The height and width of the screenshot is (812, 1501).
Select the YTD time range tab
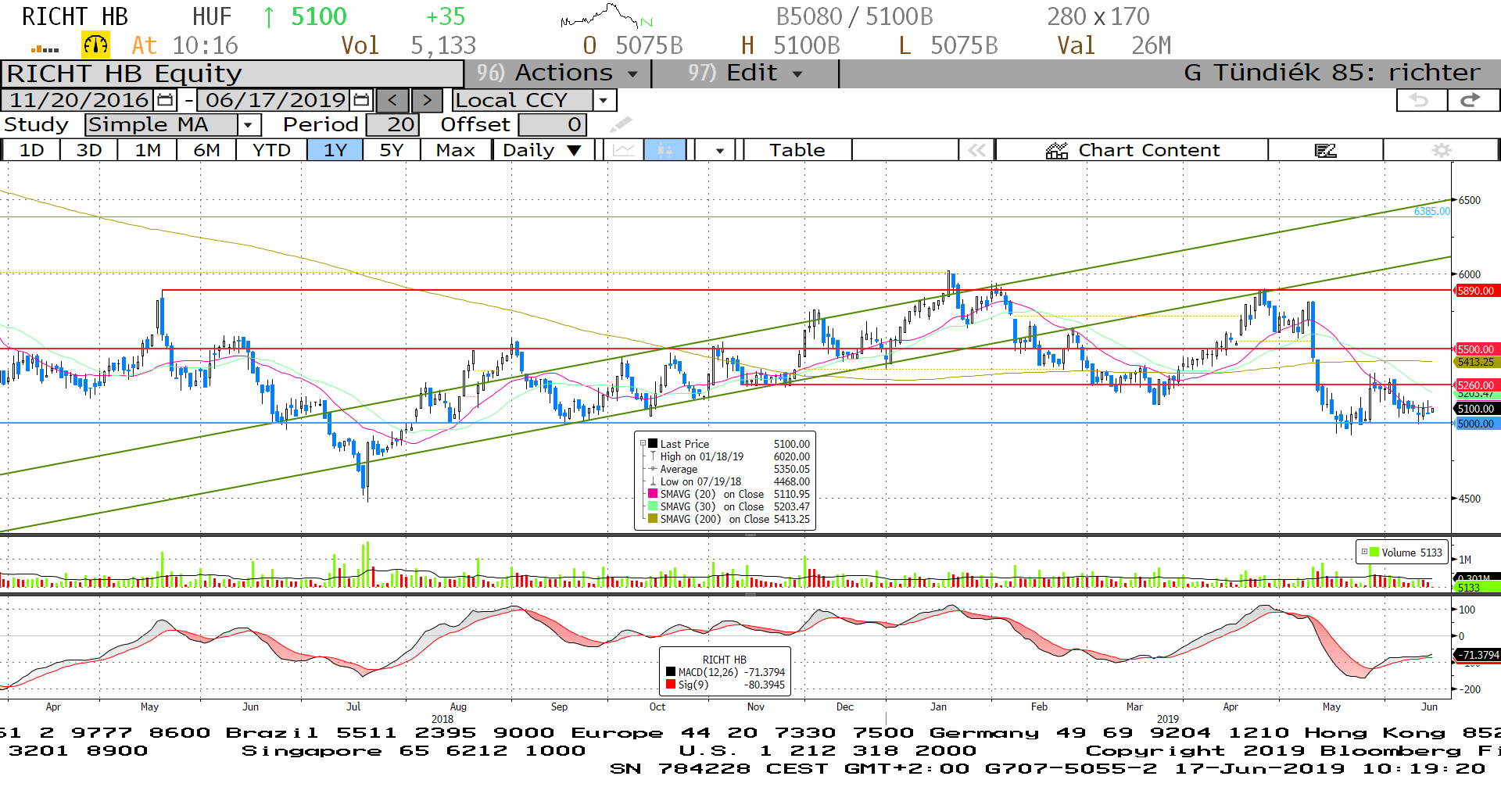[x=271, y=150]
